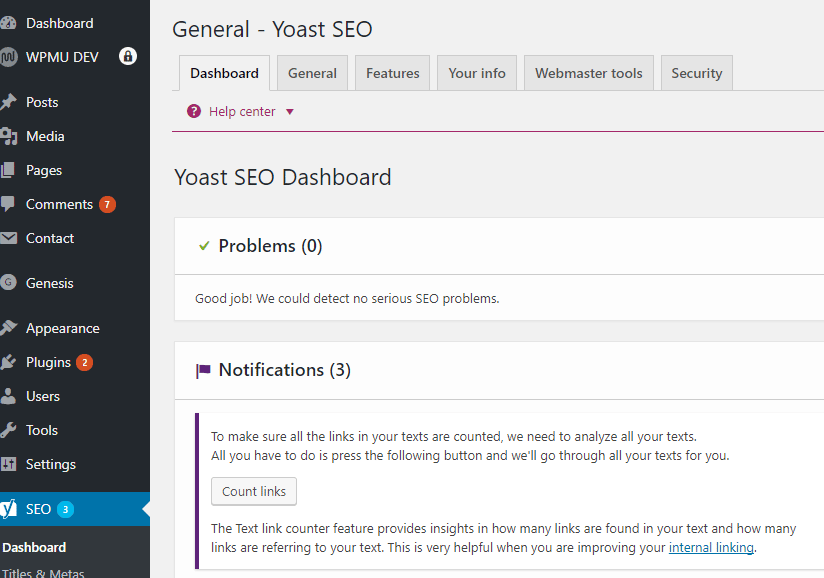Switch to the Webmaster tools tab
The width and height of the screenshot is (824, 578).
click(x=588, y=72)
